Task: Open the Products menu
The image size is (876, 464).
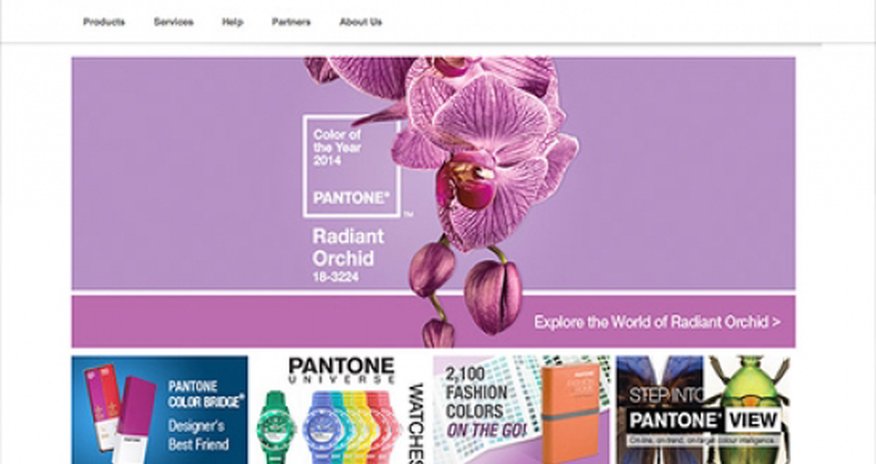Action: click(104, 22)
